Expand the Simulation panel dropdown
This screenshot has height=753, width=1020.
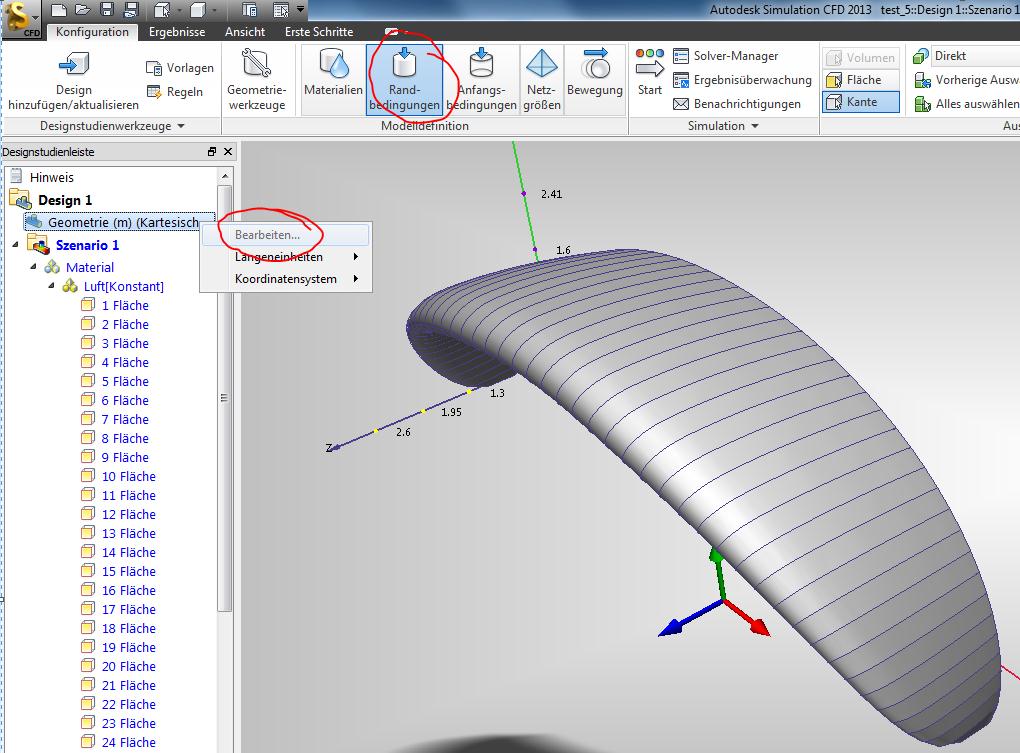point(755,126)
